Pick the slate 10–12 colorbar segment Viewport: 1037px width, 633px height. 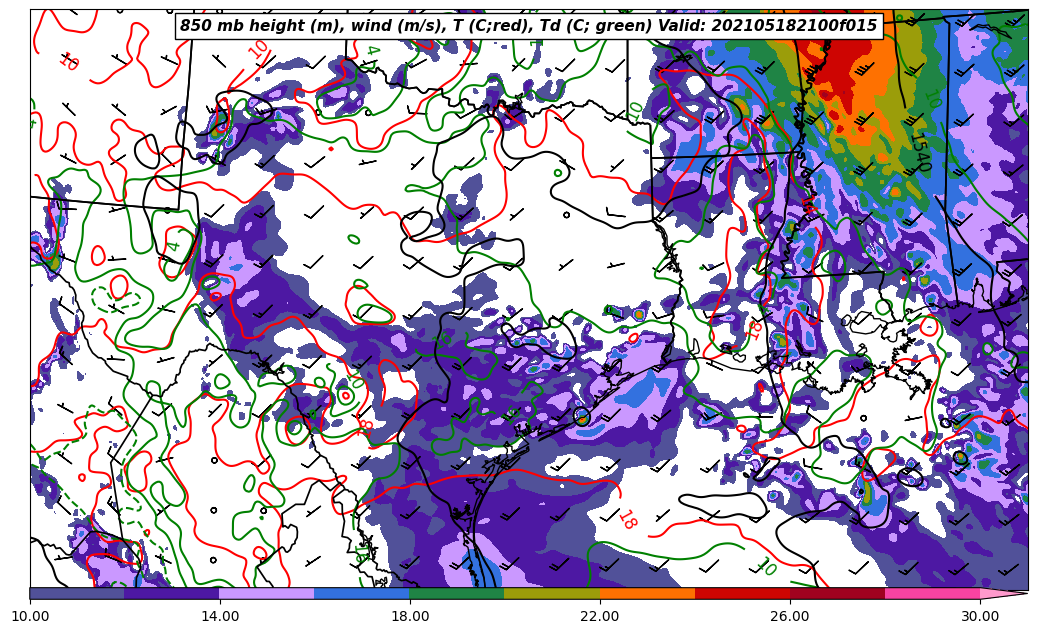click(77, 593)
